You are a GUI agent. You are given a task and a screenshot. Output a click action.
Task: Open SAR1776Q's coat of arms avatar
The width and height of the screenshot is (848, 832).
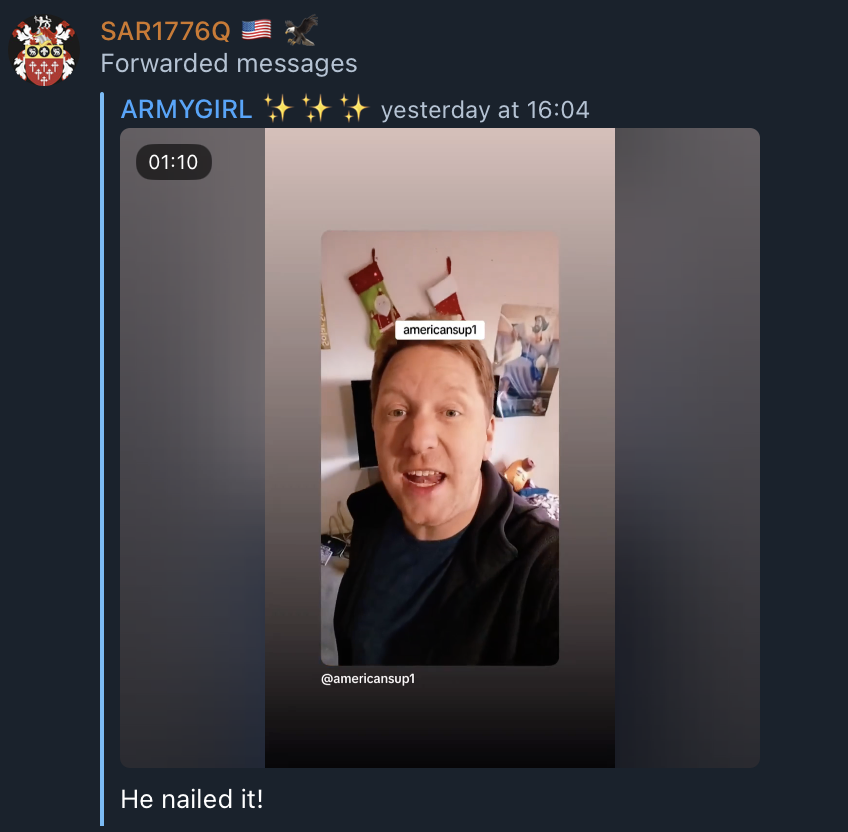tap(44, 50)
